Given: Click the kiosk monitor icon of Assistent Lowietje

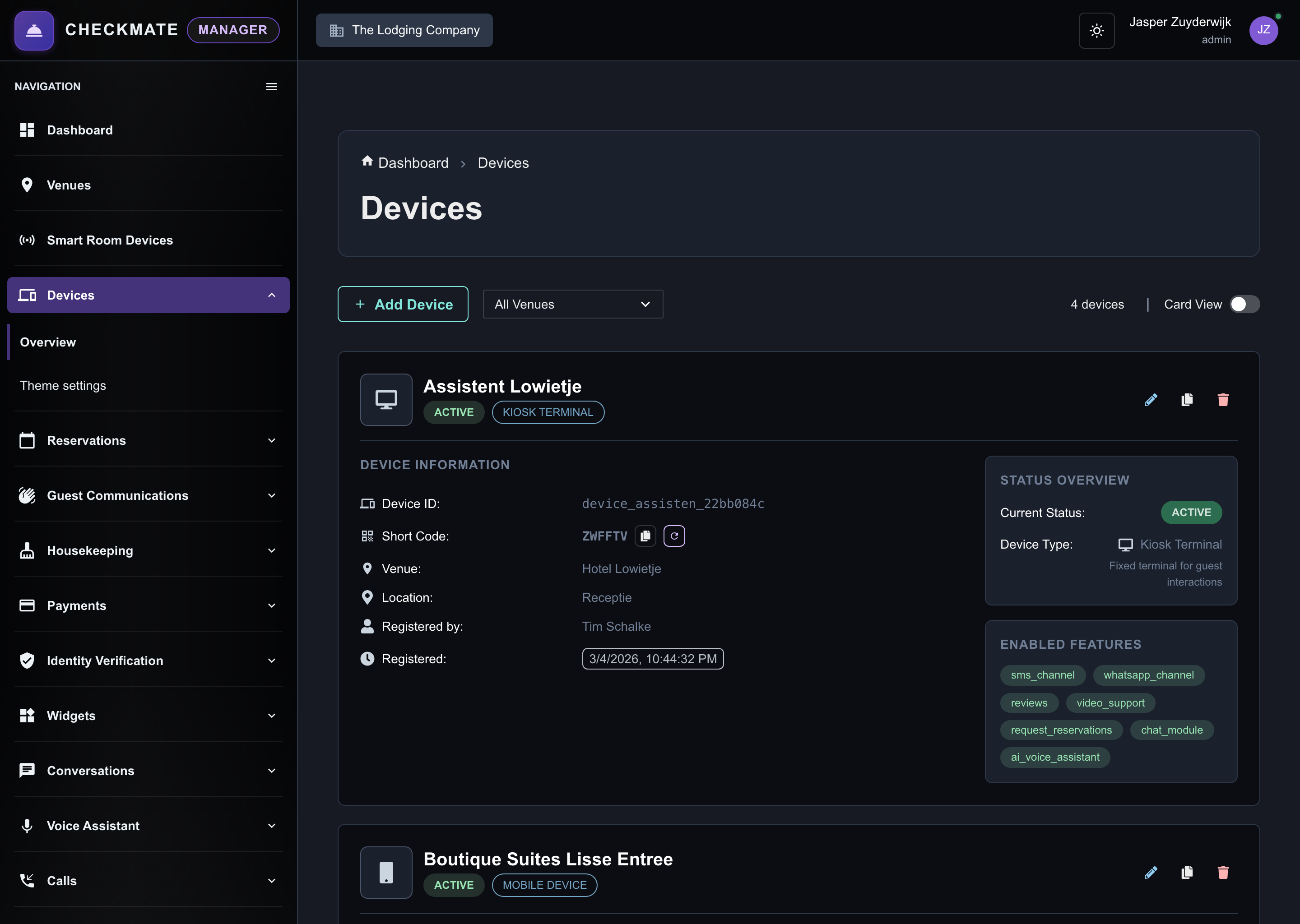Looking at the screenshot, I should click(x=386, y=399).
